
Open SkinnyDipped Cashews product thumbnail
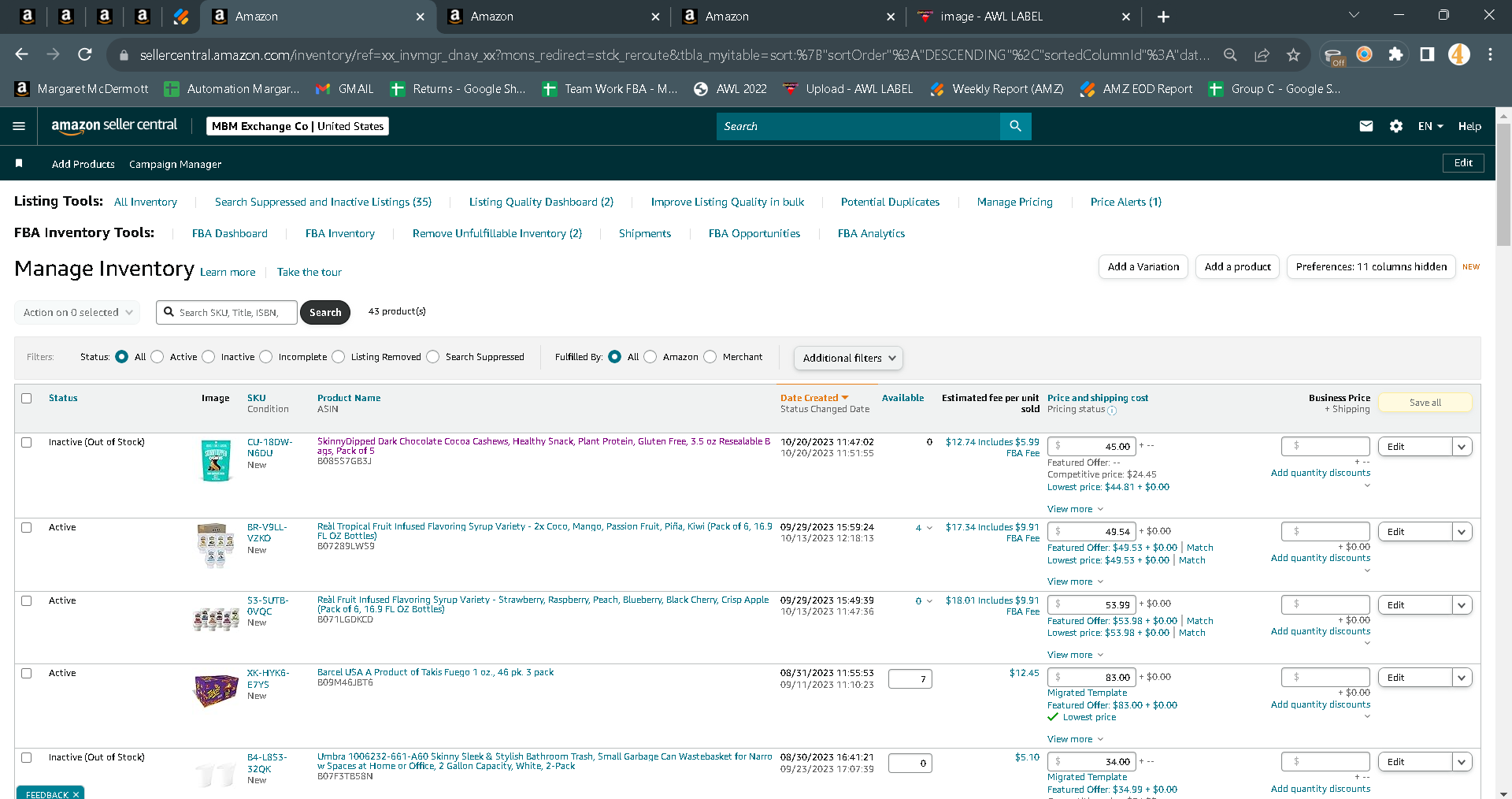[x=215, y=460]
